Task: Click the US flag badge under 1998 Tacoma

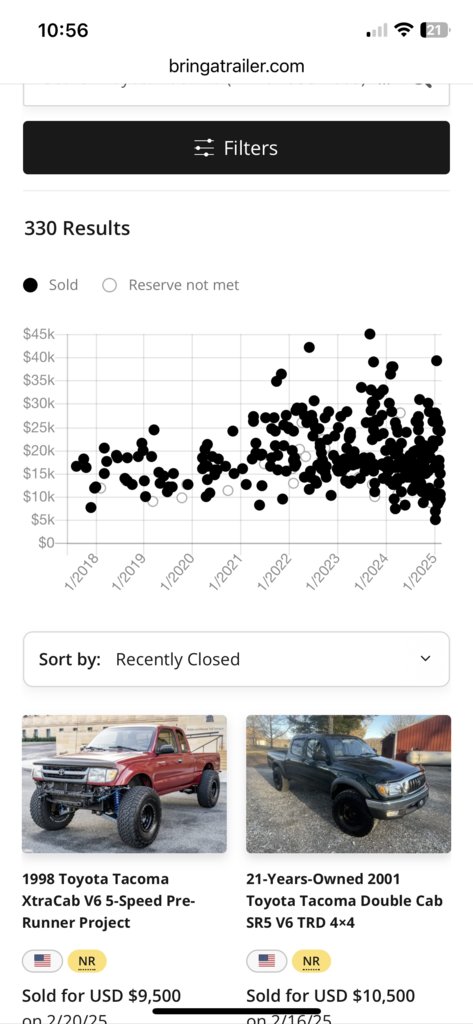Action: (x=42, y=961)
